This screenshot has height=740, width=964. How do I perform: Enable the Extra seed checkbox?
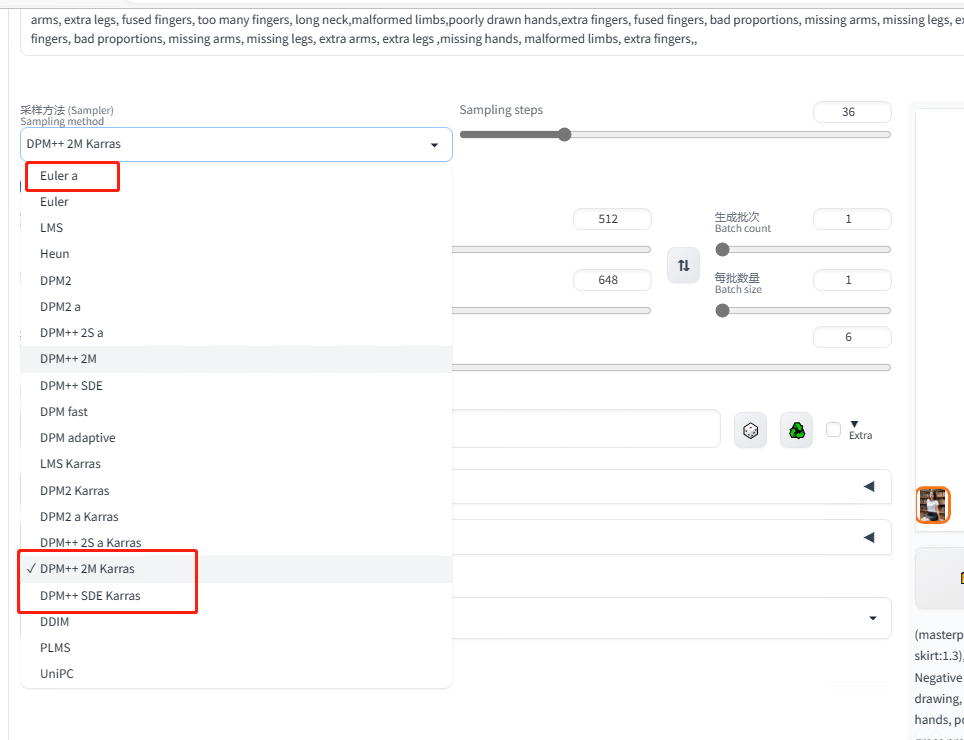(x=834, y=430)
